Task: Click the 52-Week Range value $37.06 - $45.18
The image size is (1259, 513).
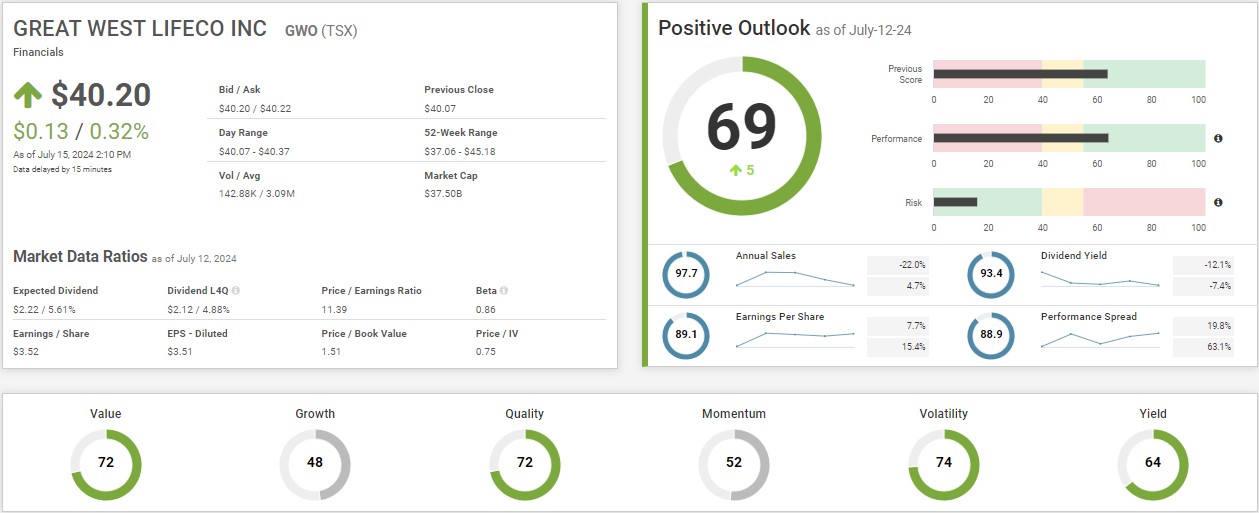Action: [460, 151]
